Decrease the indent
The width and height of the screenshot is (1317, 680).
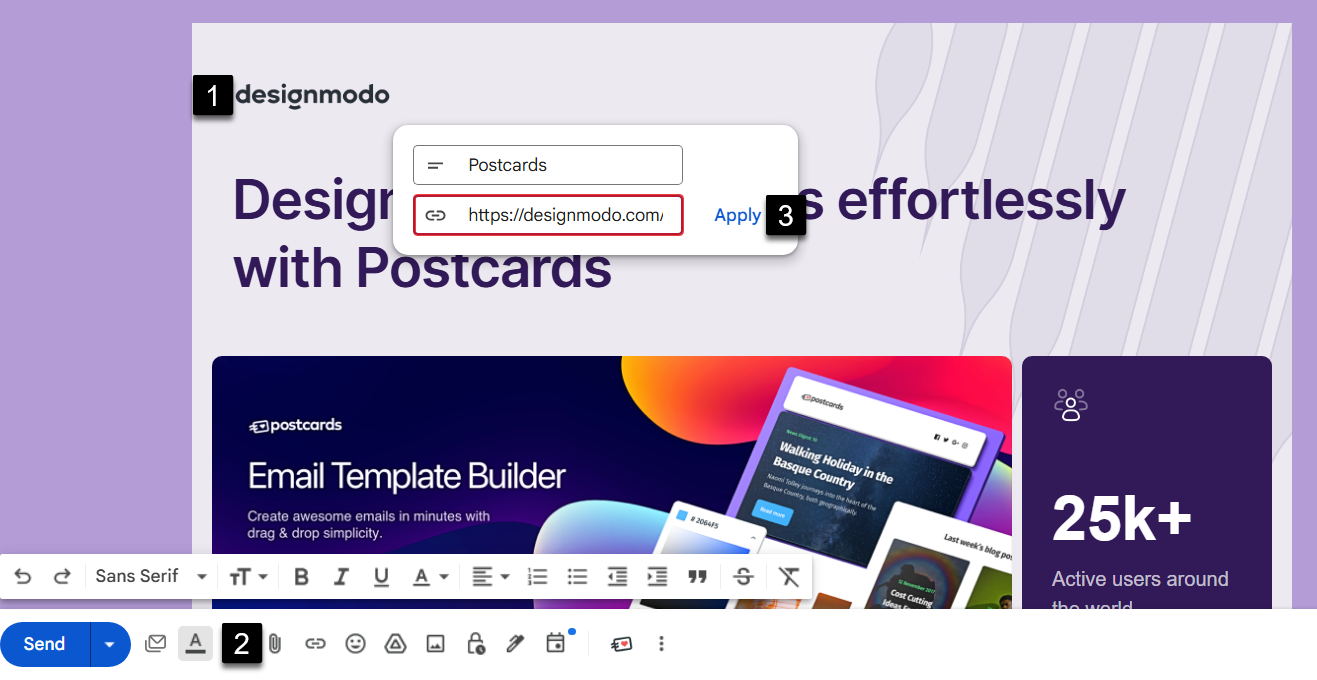(617, 577)
